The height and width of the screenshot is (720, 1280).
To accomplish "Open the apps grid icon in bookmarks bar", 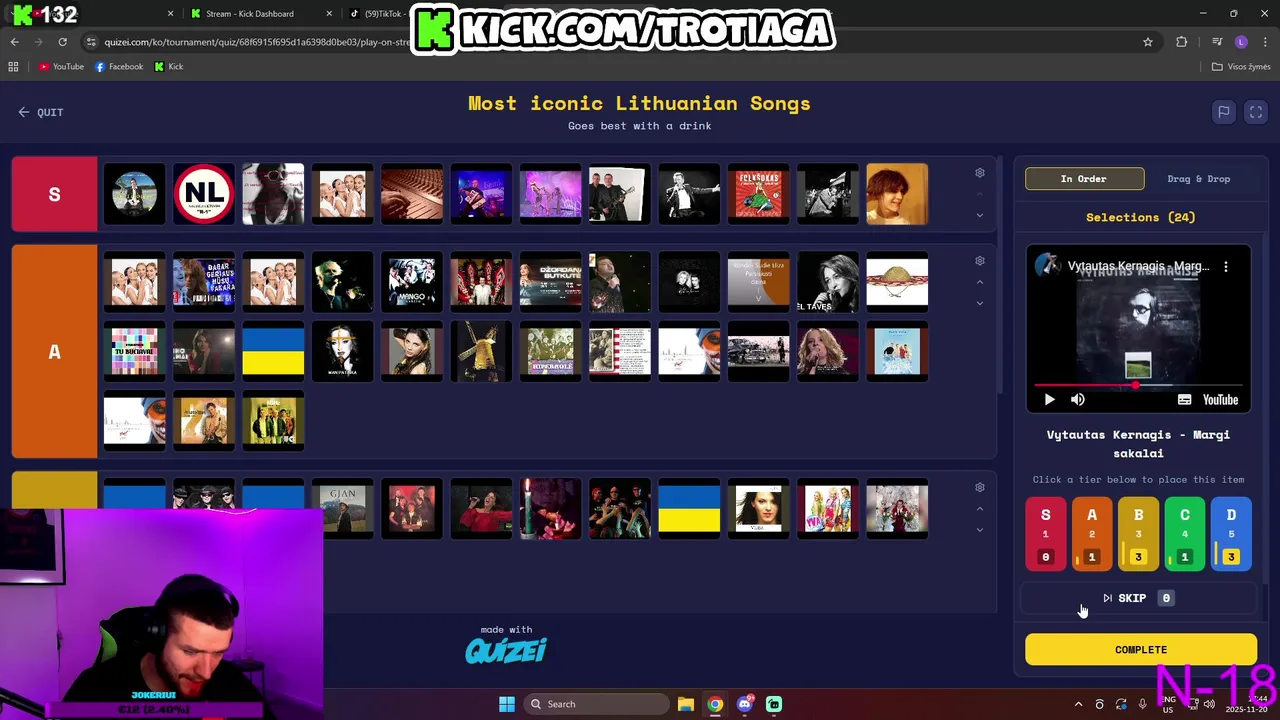I will click(x=13, y=67).
